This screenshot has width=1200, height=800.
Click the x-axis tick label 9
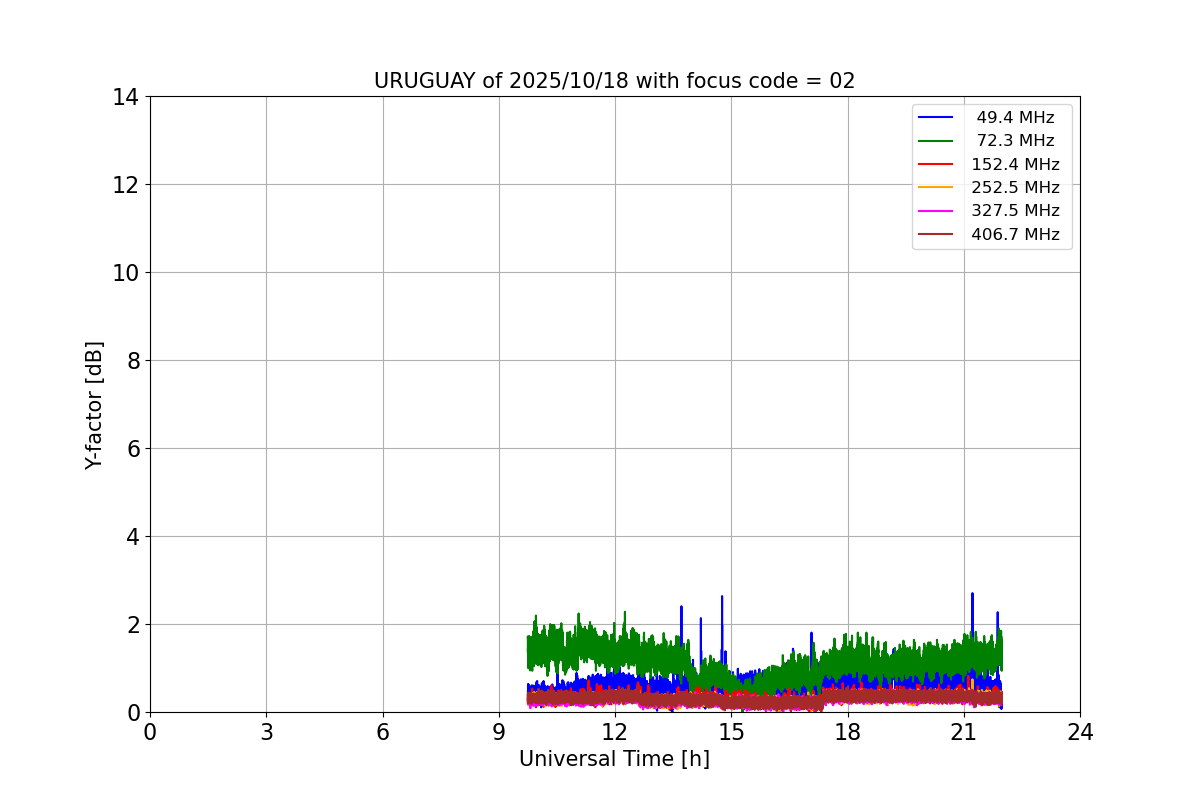pos(499,732)
